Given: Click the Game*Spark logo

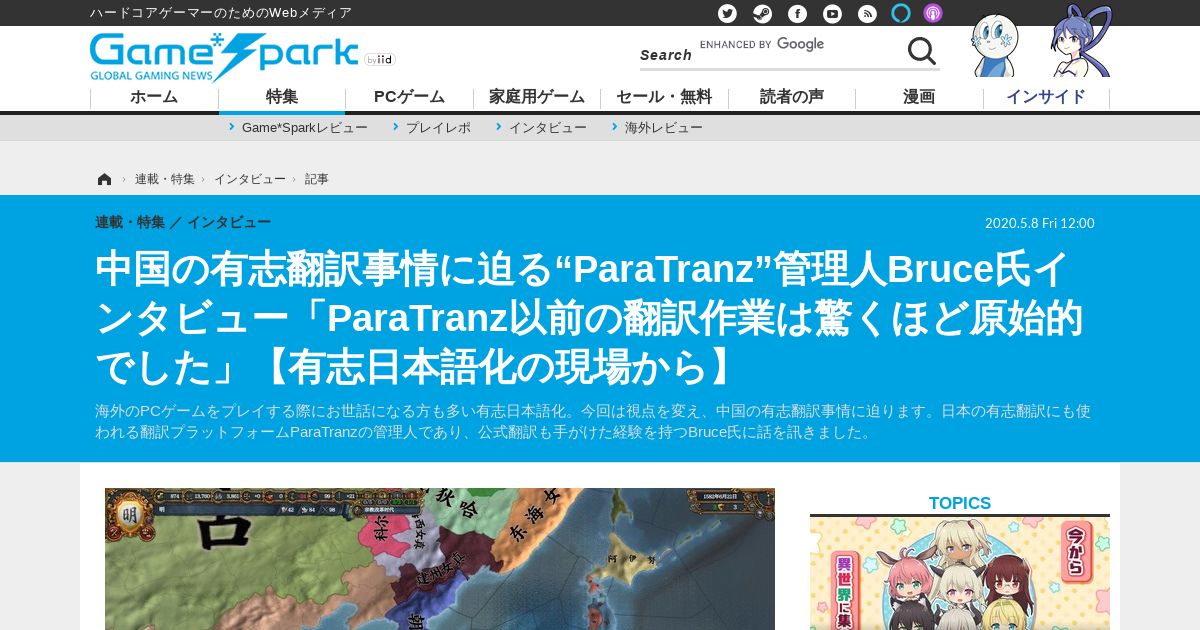Looking at the screenshot, I should click(224, 57).
